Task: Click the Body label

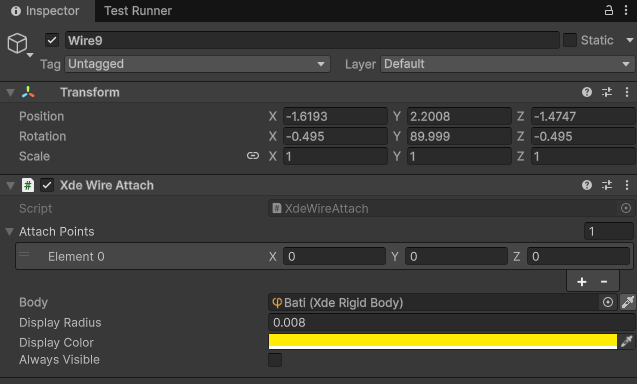Action: pyautogui.click(x=33, y=302)
